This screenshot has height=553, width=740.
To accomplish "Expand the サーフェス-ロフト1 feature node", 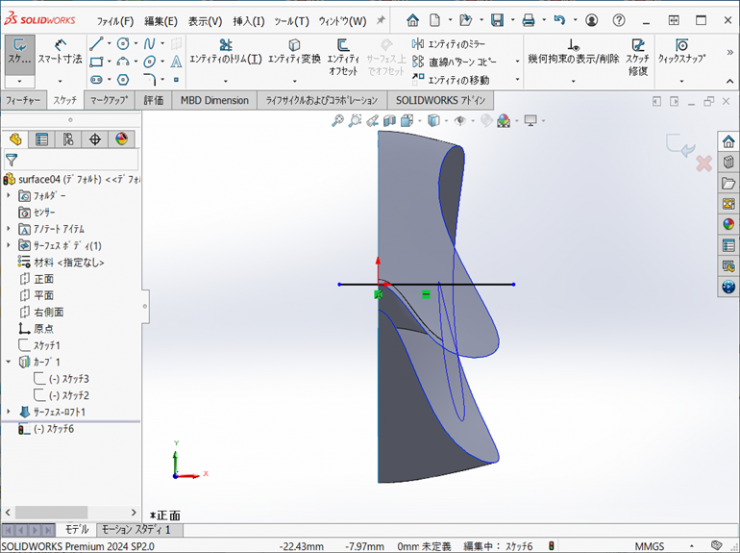I will point(9,412).
